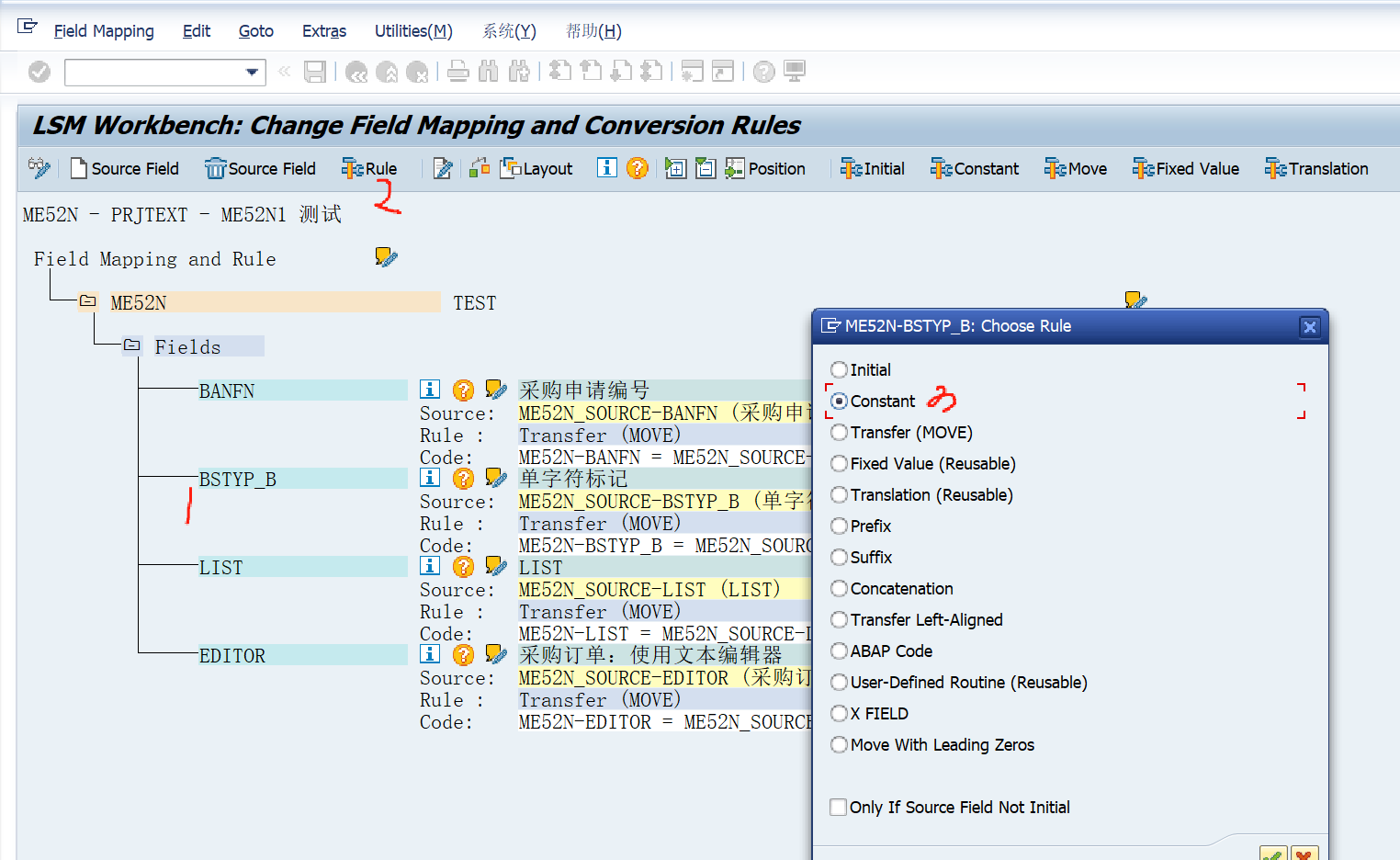Jump to first page icon
The width and height of the screenshot is (1400, 860).
pyautogui.click(x=560, y=72)
